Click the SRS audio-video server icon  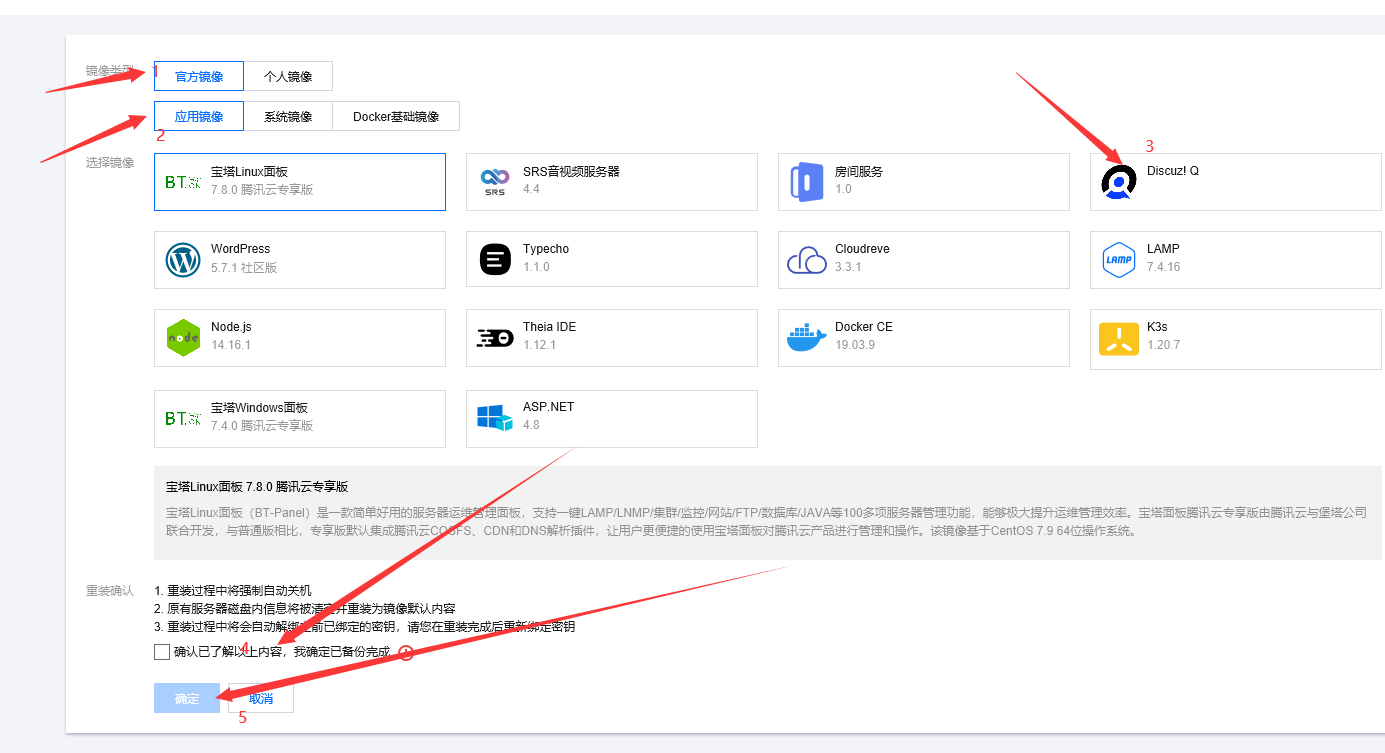pyautogui.click(x=495, y=182)
